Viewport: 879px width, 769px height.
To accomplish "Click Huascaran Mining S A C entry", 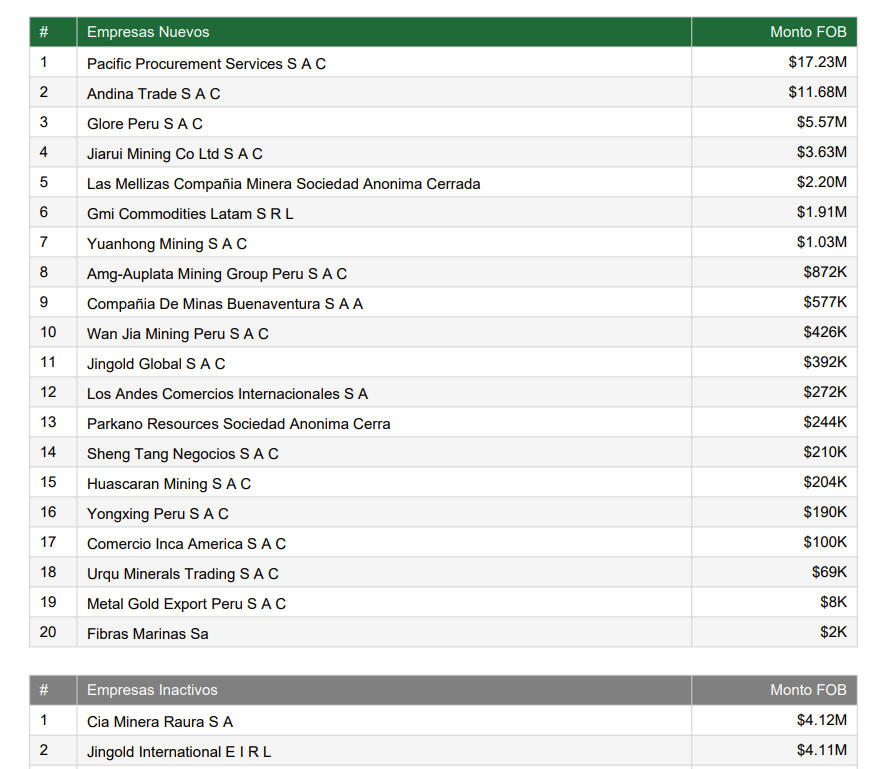I will point(168,483).
